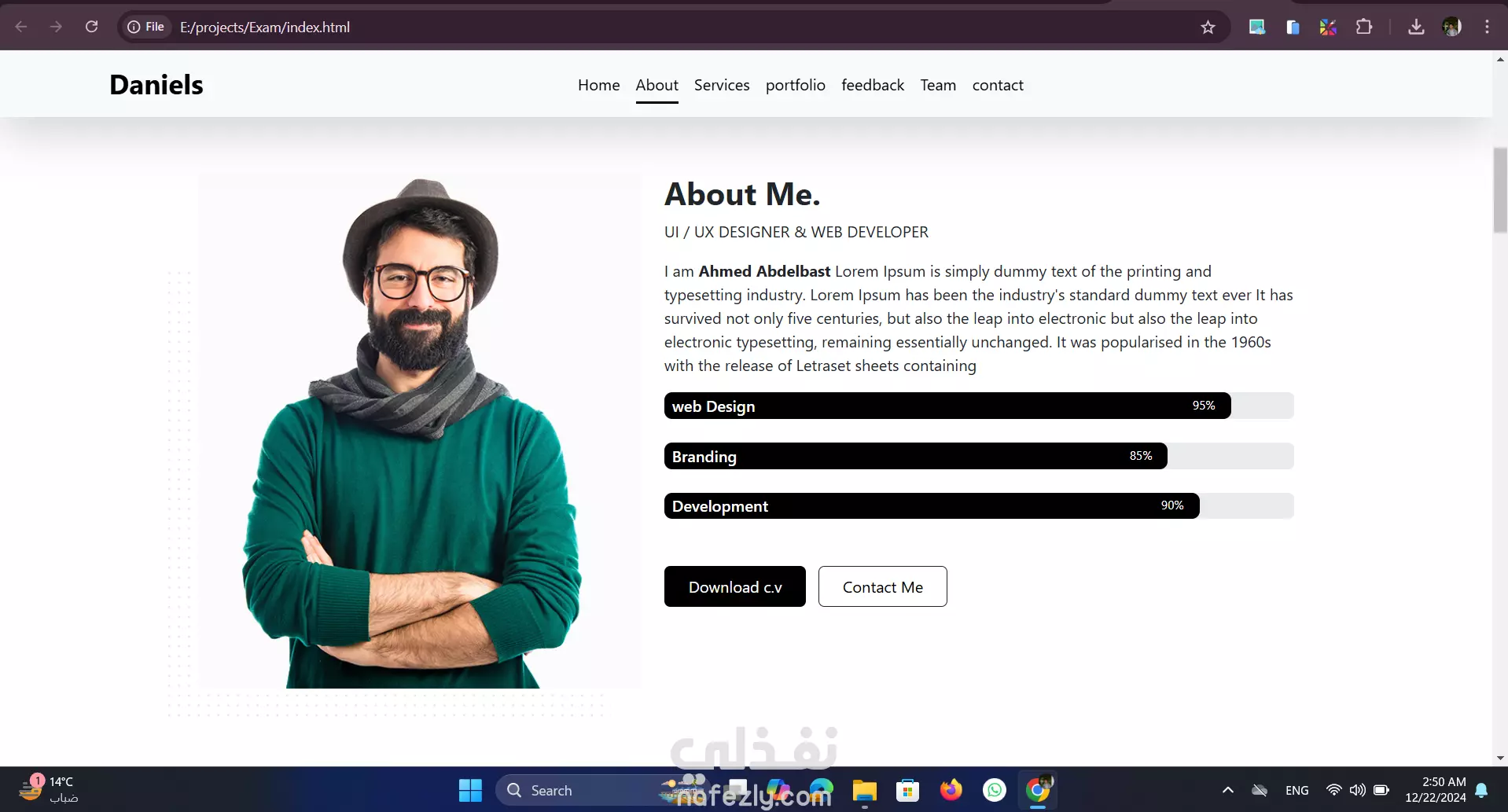This screenshot has height=812, width=1508.
Task: Click the OneDrive cloud tray icon
Action: (x=1260, y=790)
